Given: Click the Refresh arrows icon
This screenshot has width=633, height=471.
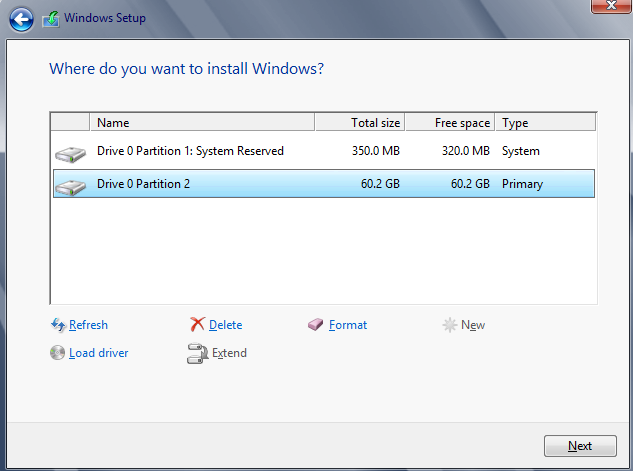Looking at the screenshot, I should (x=58, y=325).
